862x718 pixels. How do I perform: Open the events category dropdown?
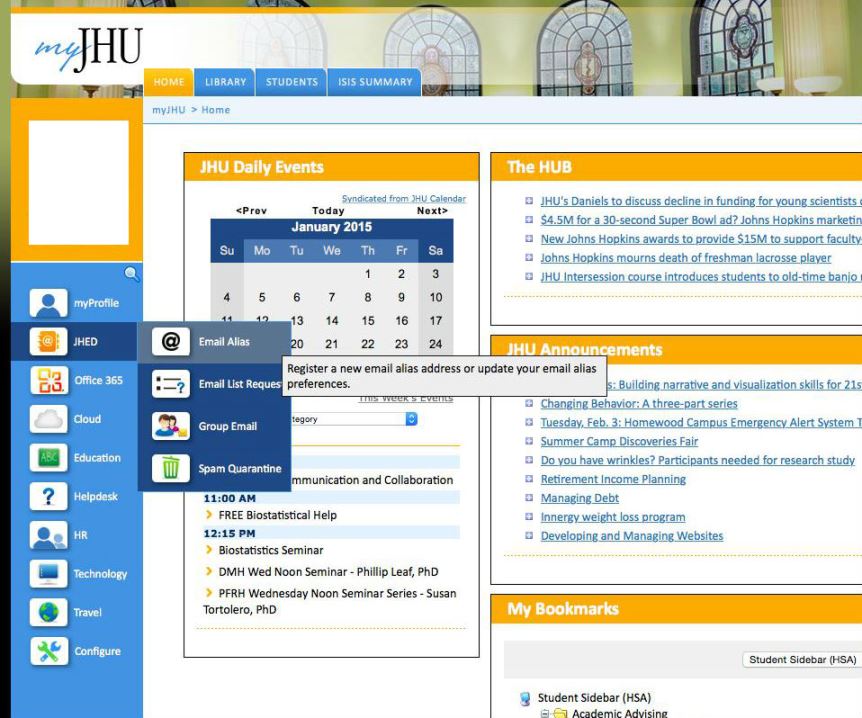(354, 419)
